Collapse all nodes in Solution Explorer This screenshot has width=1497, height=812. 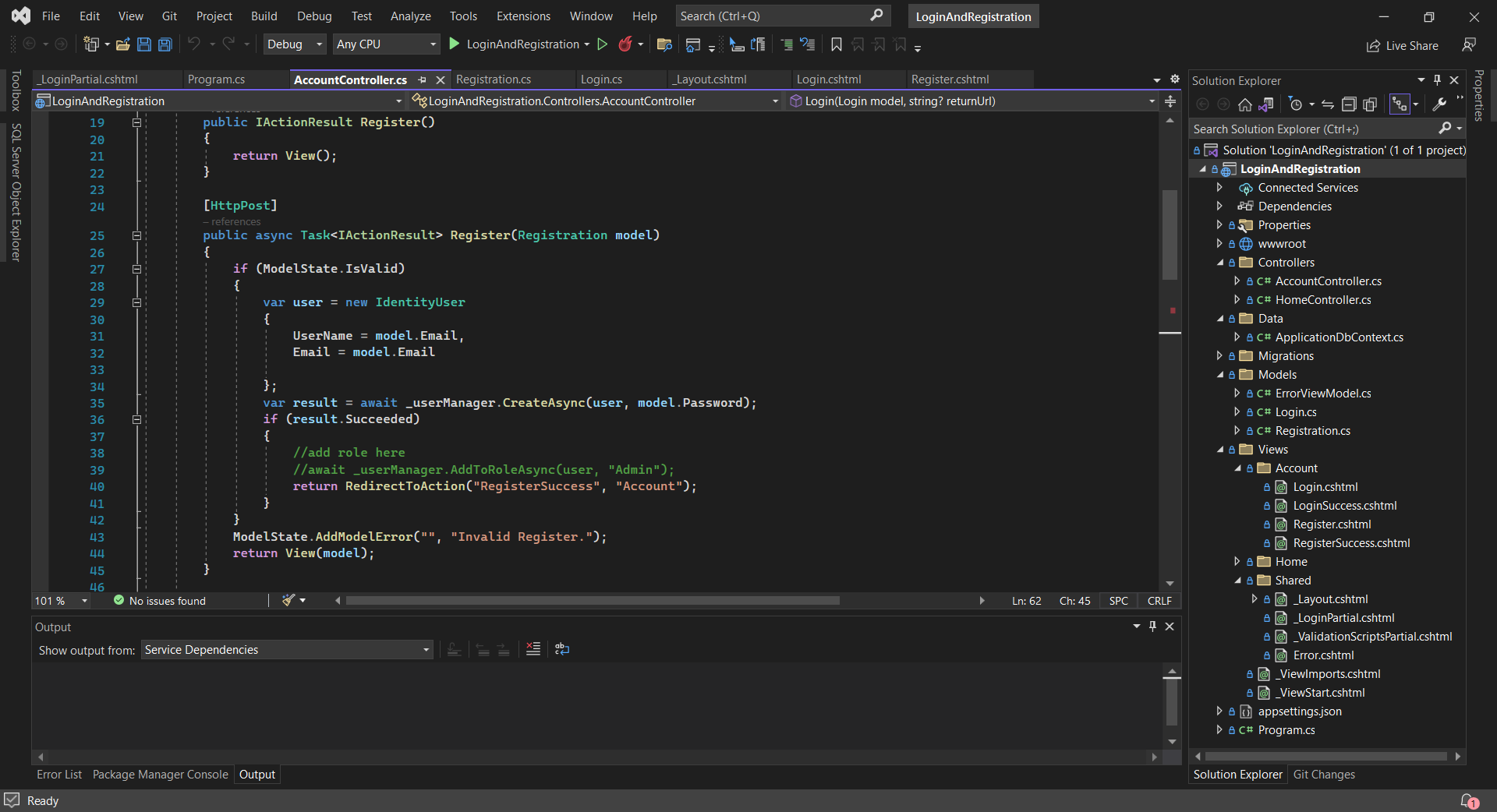coord(1349,104)
